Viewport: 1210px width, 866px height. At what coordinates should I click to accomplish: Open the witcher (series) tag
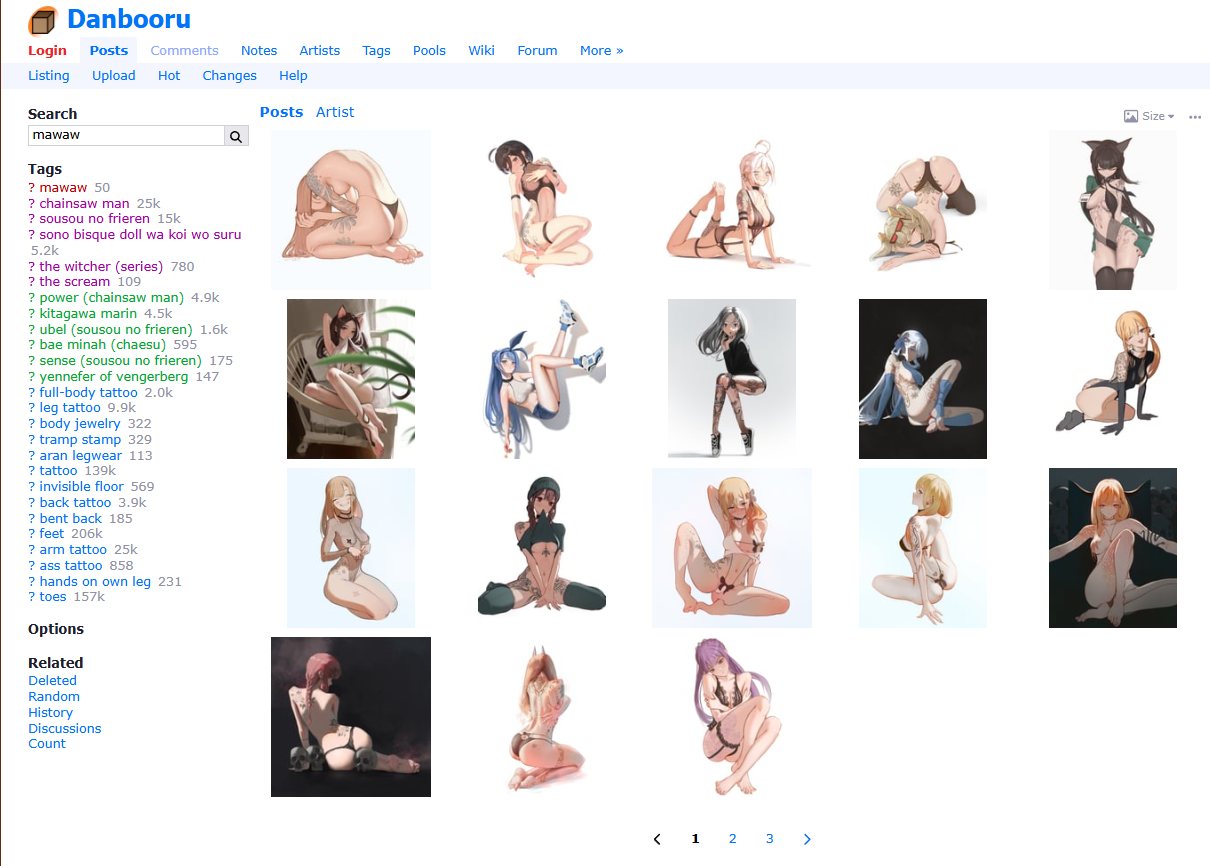(101, 267)
